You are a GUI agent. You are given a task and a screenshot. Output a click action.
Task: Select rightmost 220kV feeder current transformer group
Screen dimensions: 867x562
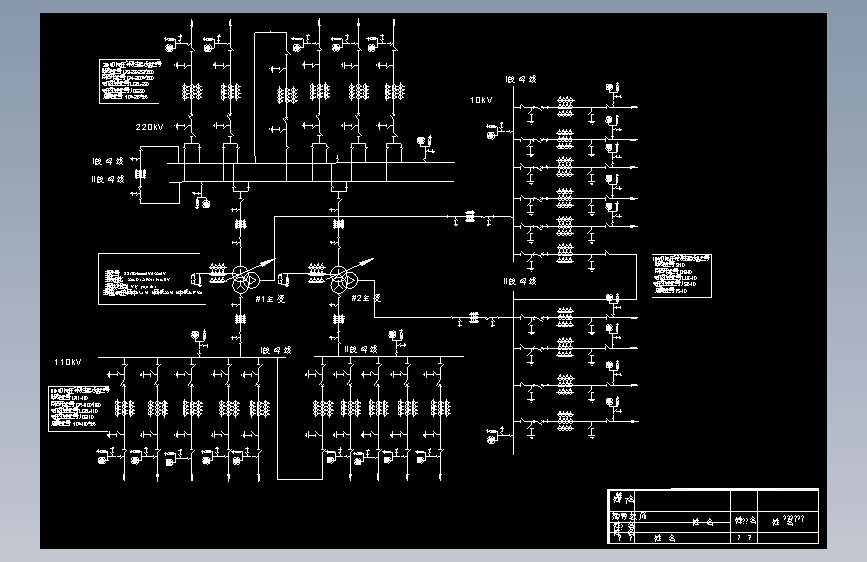tap(394, 92)
